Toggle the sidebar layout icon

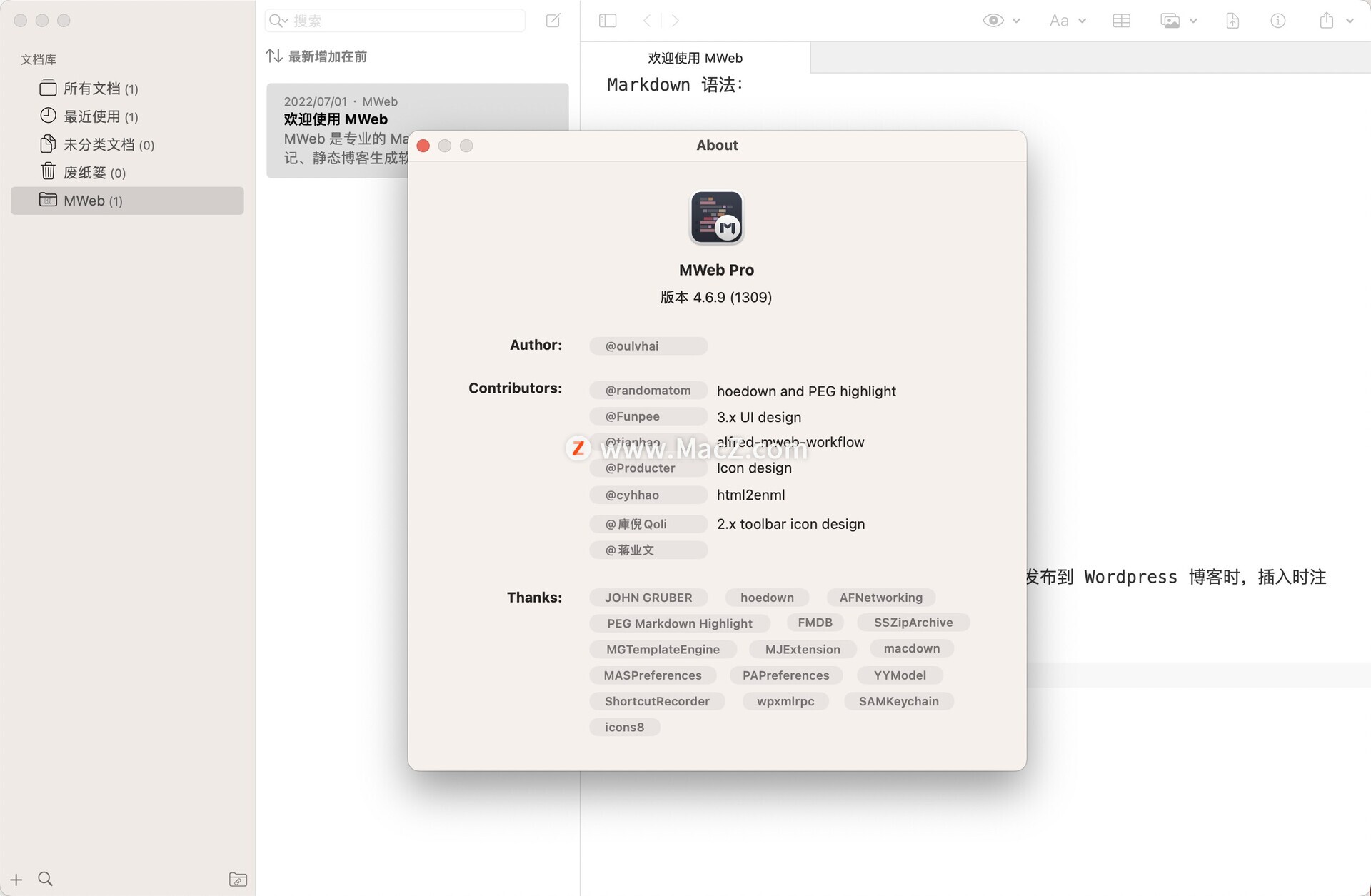coord(608,21)
